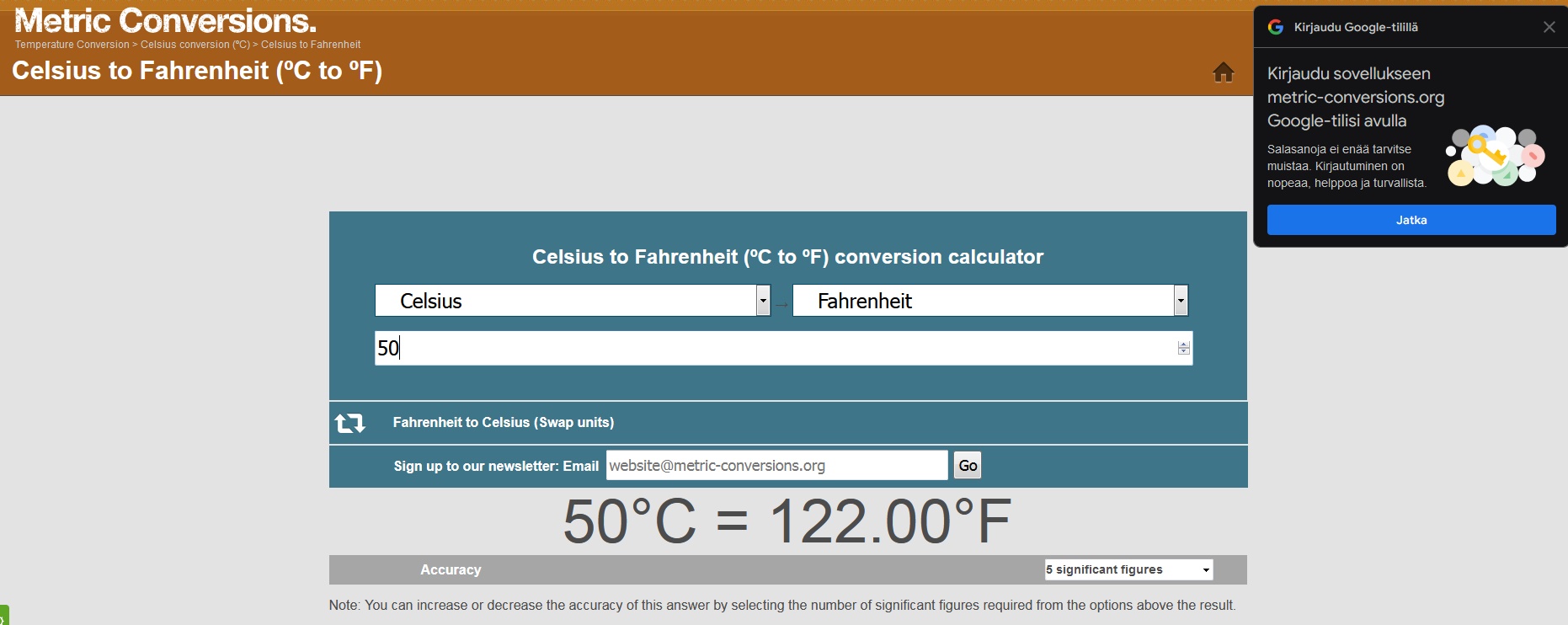Click the swap units arrows icon
The height and width of the screenshot is (625, 1568).
[x=349, y=423]
